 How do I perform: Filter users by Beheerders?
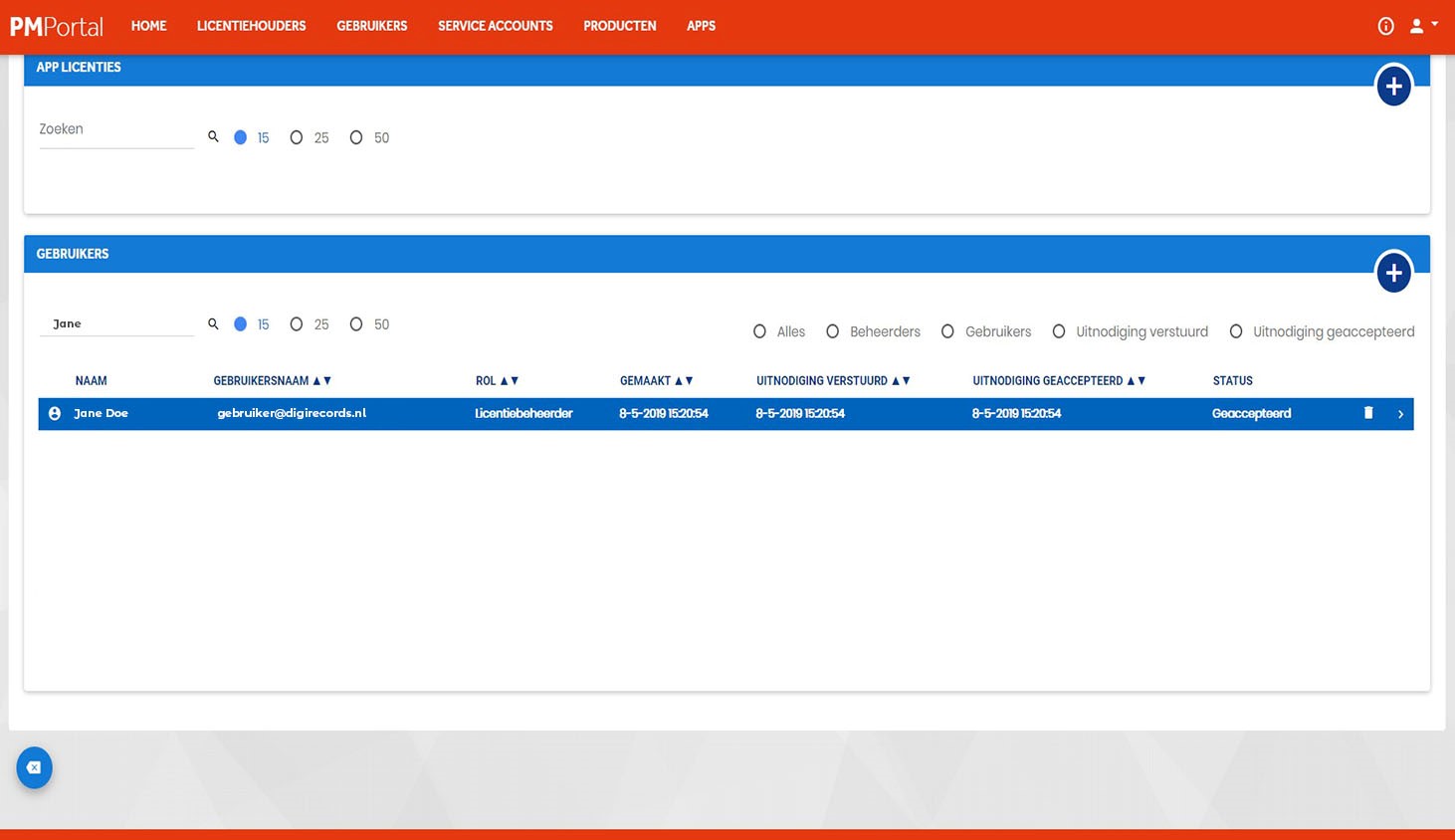873,331
